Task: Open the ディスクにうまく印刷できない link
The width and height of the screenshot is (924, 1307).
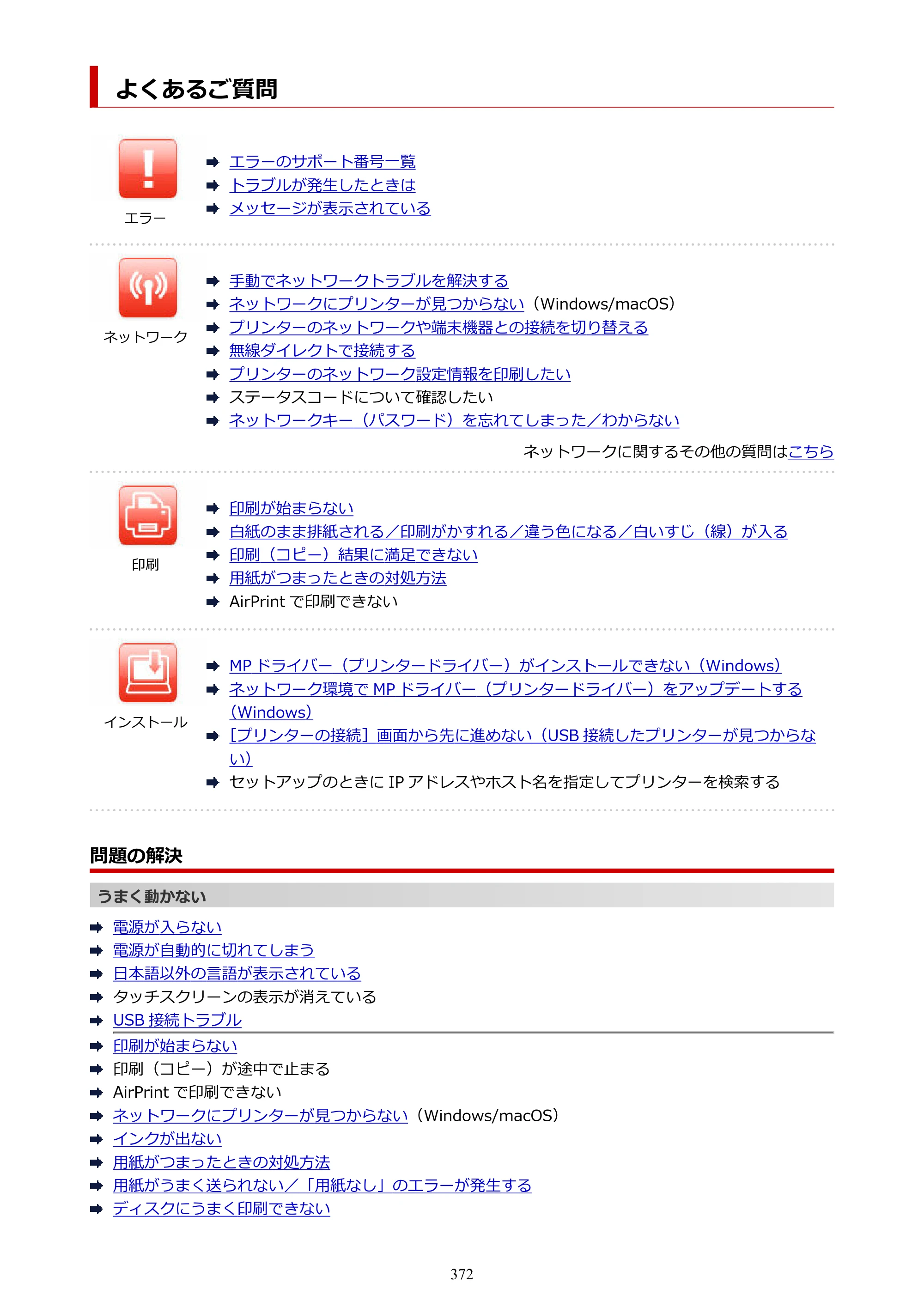Action: [221, 1209]
